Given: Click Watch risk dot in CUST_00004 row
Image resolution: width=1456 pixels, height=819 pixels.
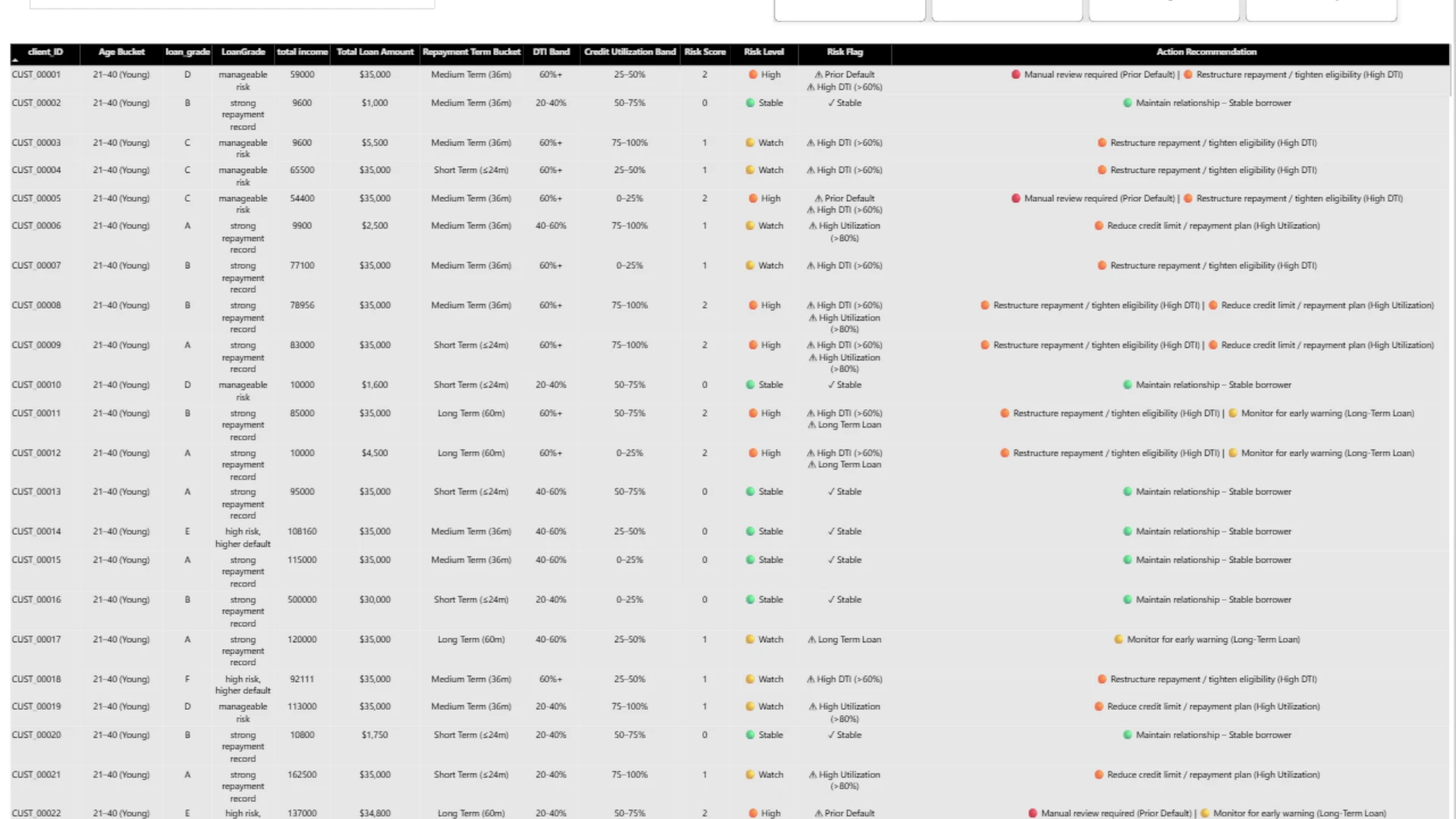Looking at the screenshot, I should (x=750, y=171).
